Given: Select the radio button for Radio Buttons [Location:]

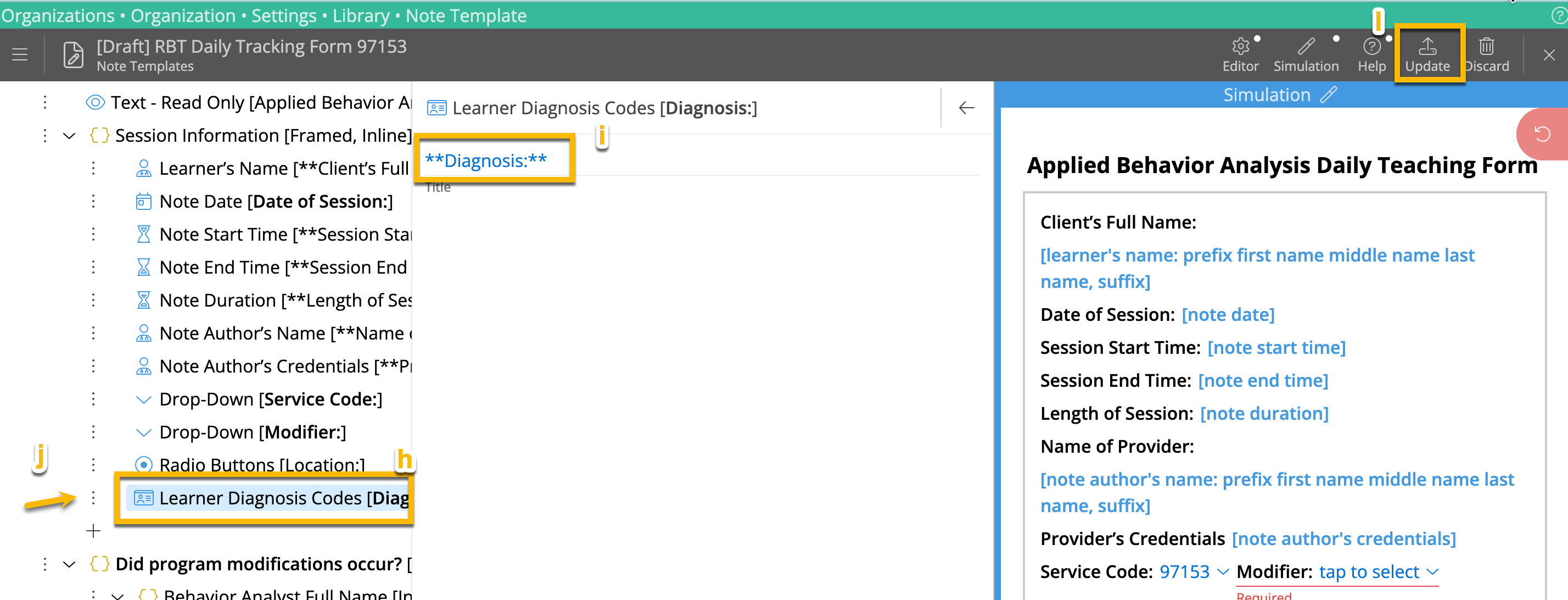Looking at the screenshot, I should [144, 464].
